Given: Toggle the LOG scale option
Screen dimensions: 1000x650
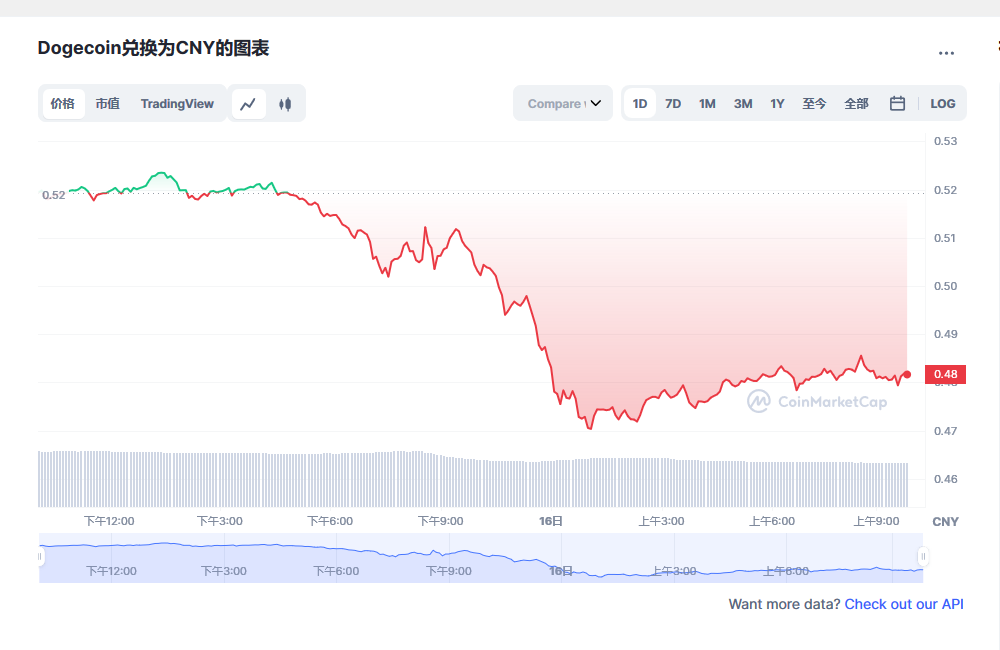Looking at the screenshot, I should point(942,103).
